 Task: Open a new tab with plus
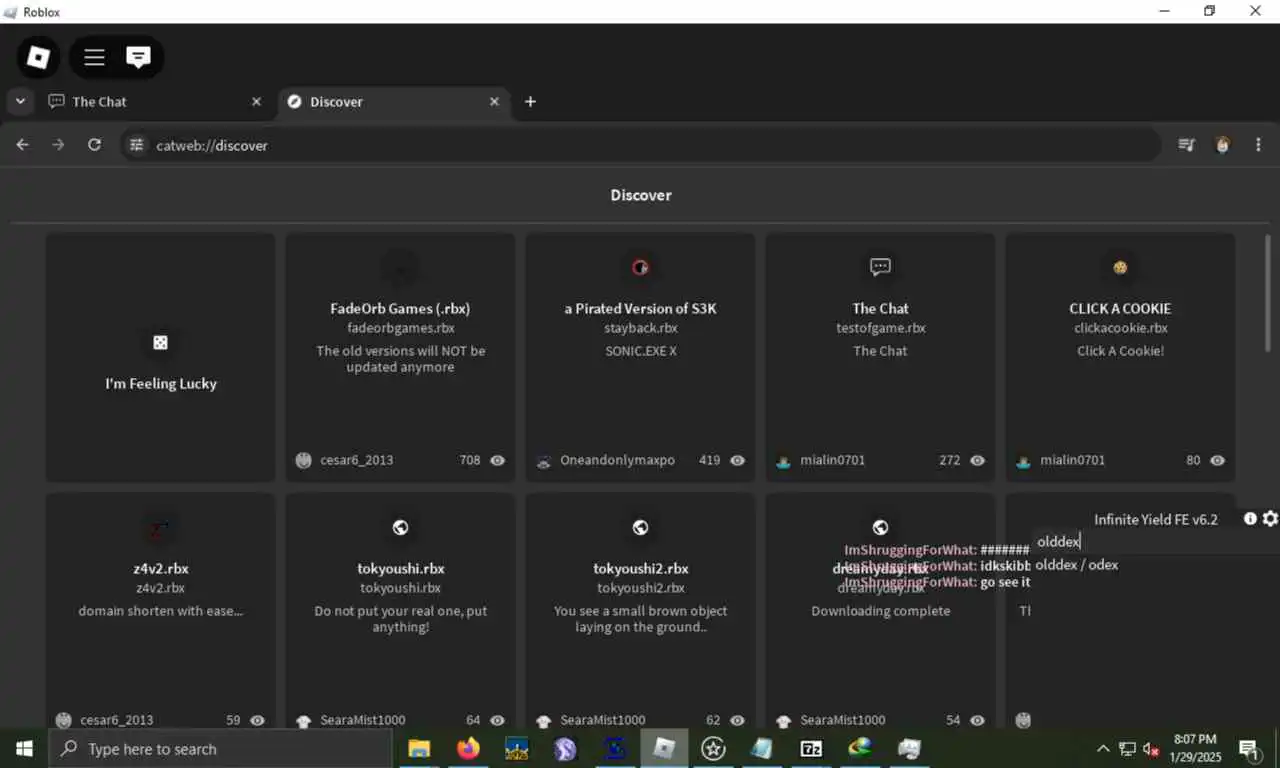(x=530, y=101)
